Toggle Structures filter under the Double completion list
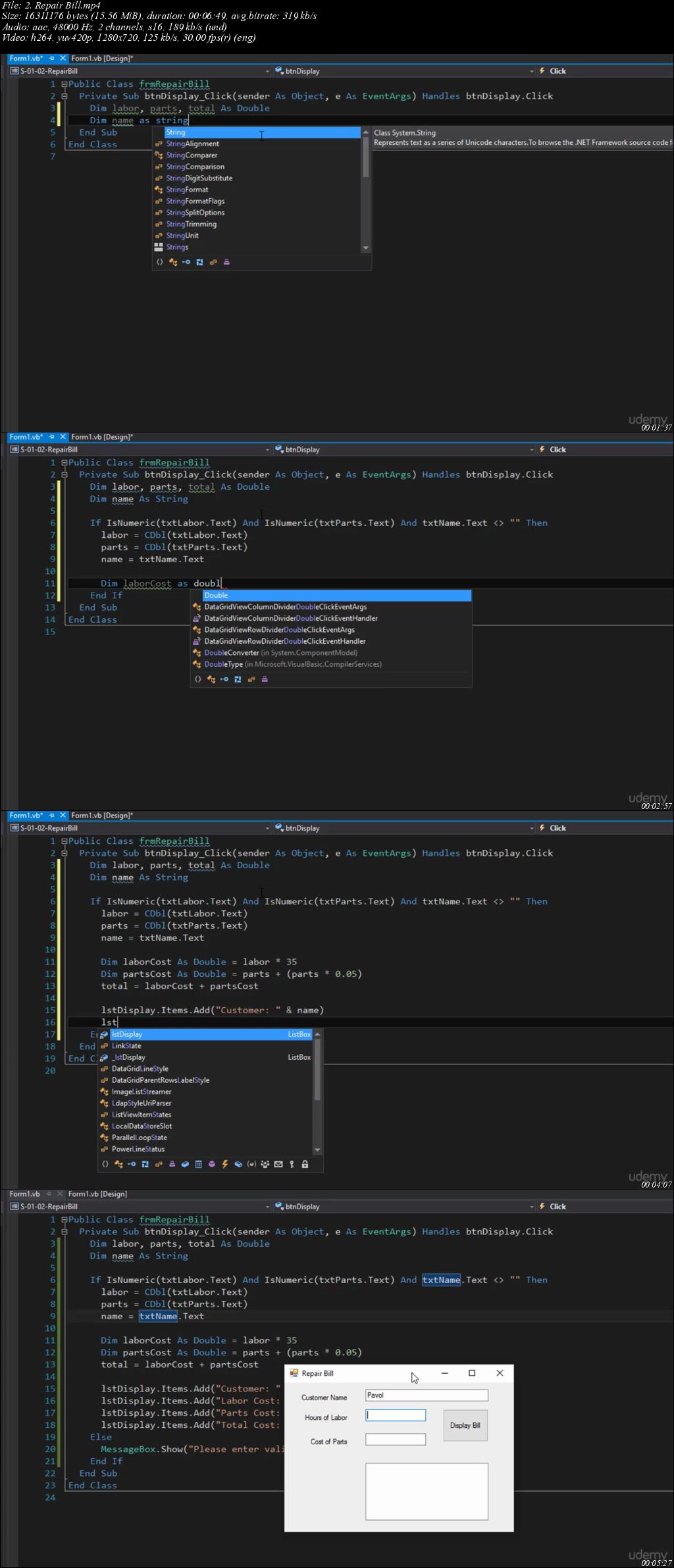674x1568 pixels. pyautogui.click(x=238, y=679)
